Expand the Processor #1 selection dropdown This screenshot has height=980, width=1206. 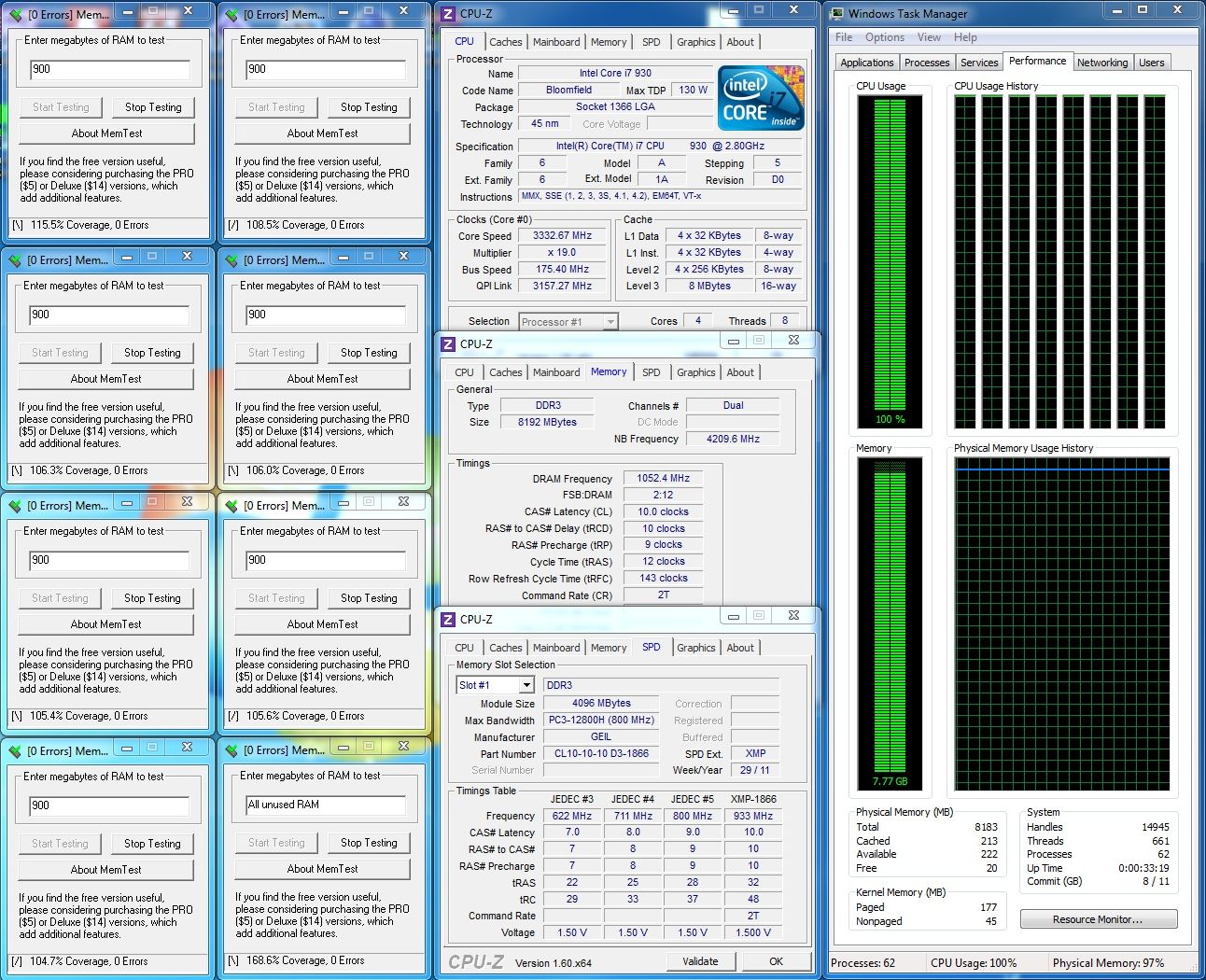pyautogui.click(x=610, y=322)
